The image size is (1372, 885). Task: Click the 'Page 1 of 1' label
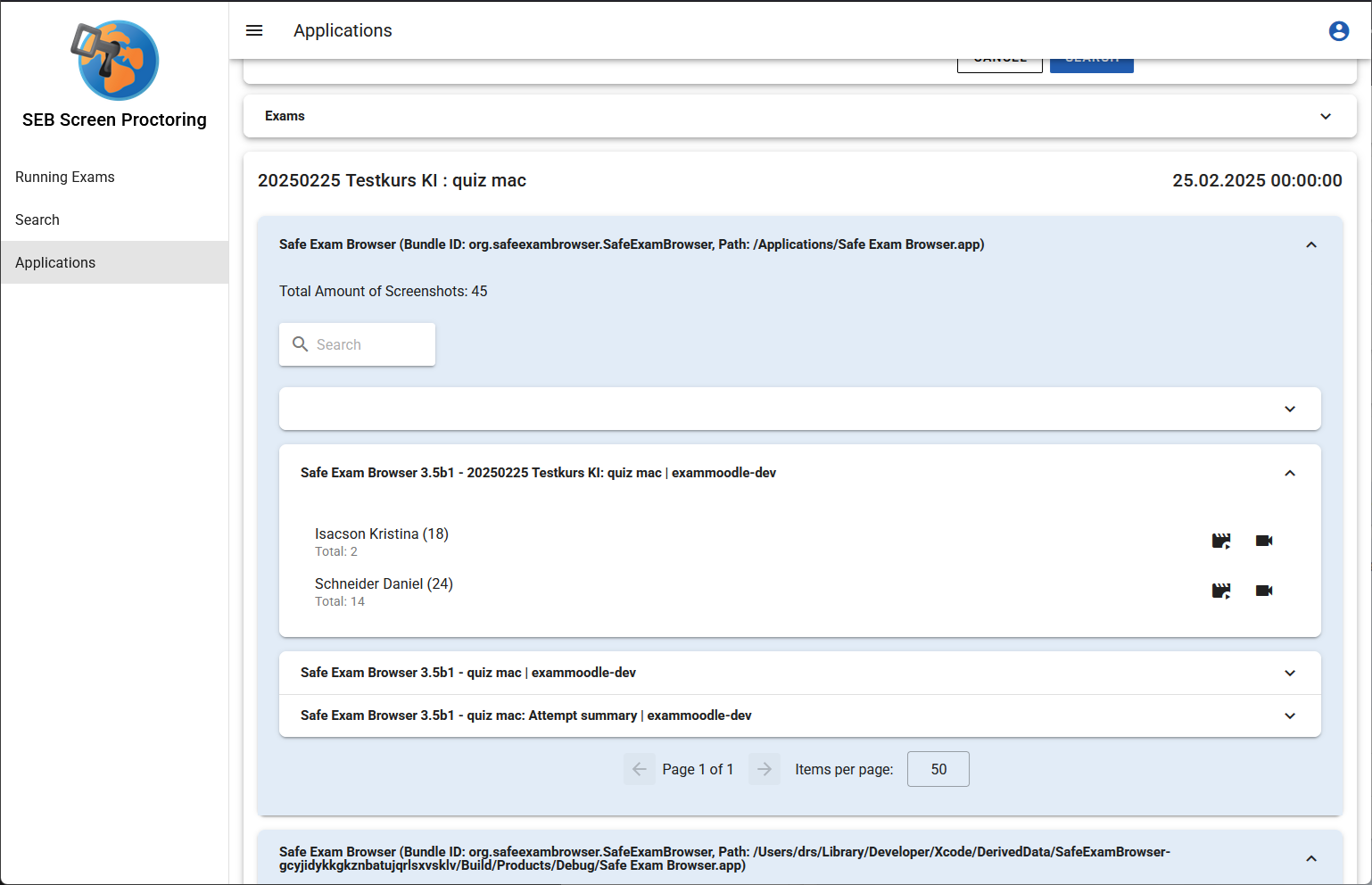click(x=698, y=769)
